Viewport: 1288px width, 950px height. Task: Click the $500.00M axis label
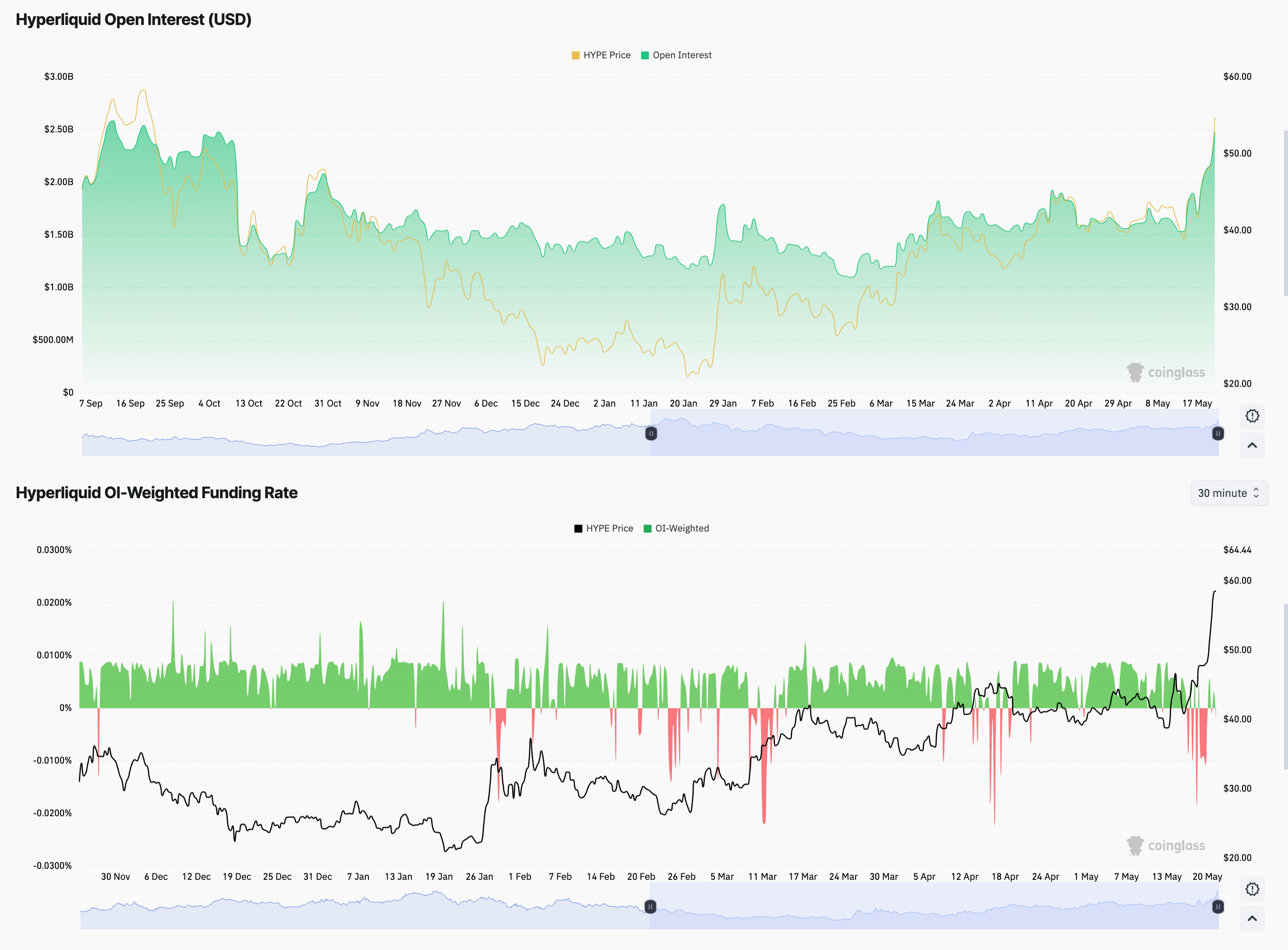coord(53,340)
